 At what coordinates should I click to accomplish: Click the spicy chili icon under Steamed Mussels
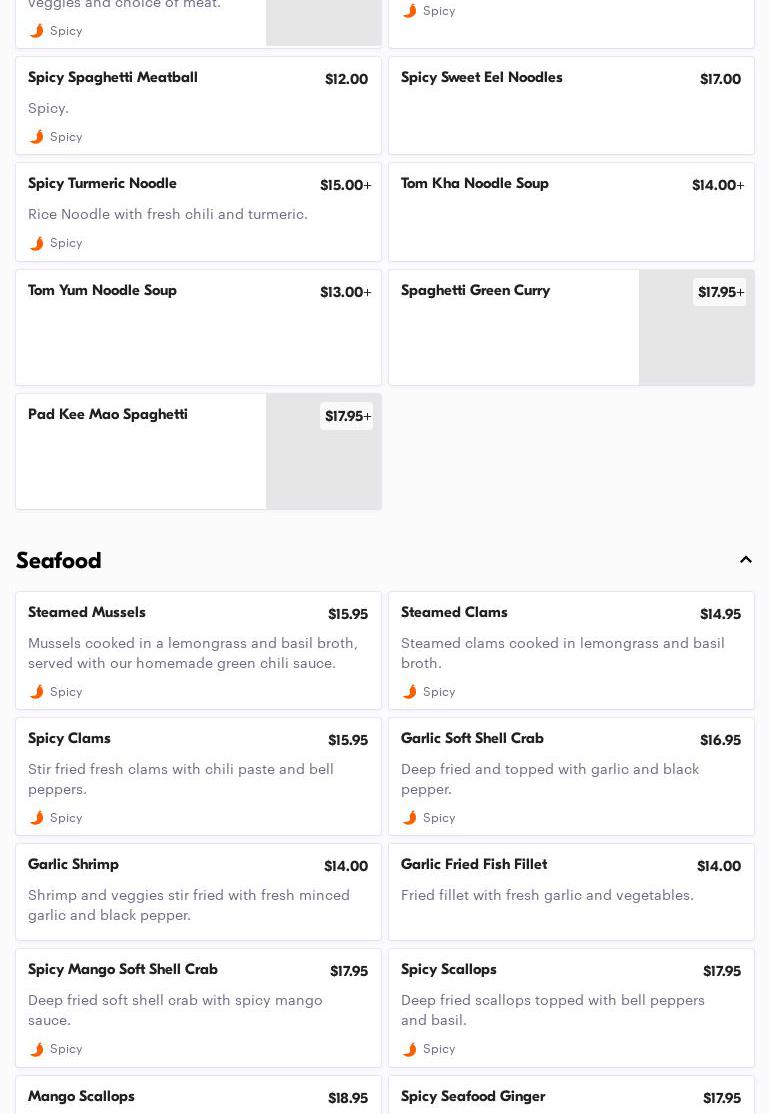pyautogui.click(x=37, y=692)
